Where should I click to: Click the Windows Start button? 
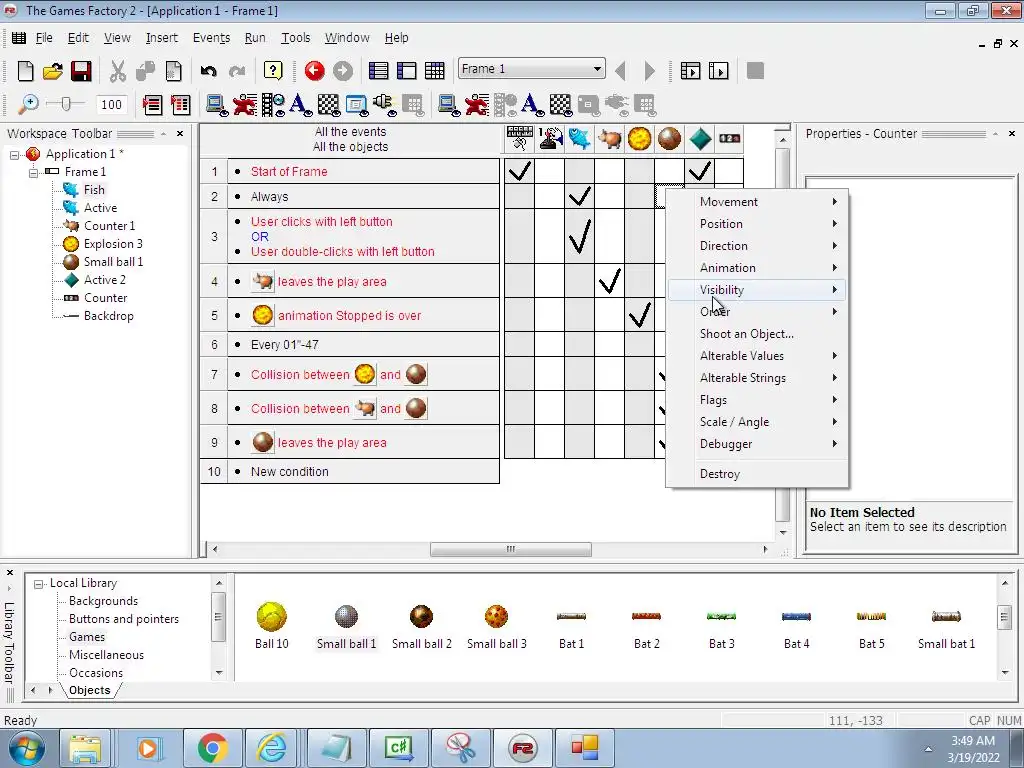[27, 748]
